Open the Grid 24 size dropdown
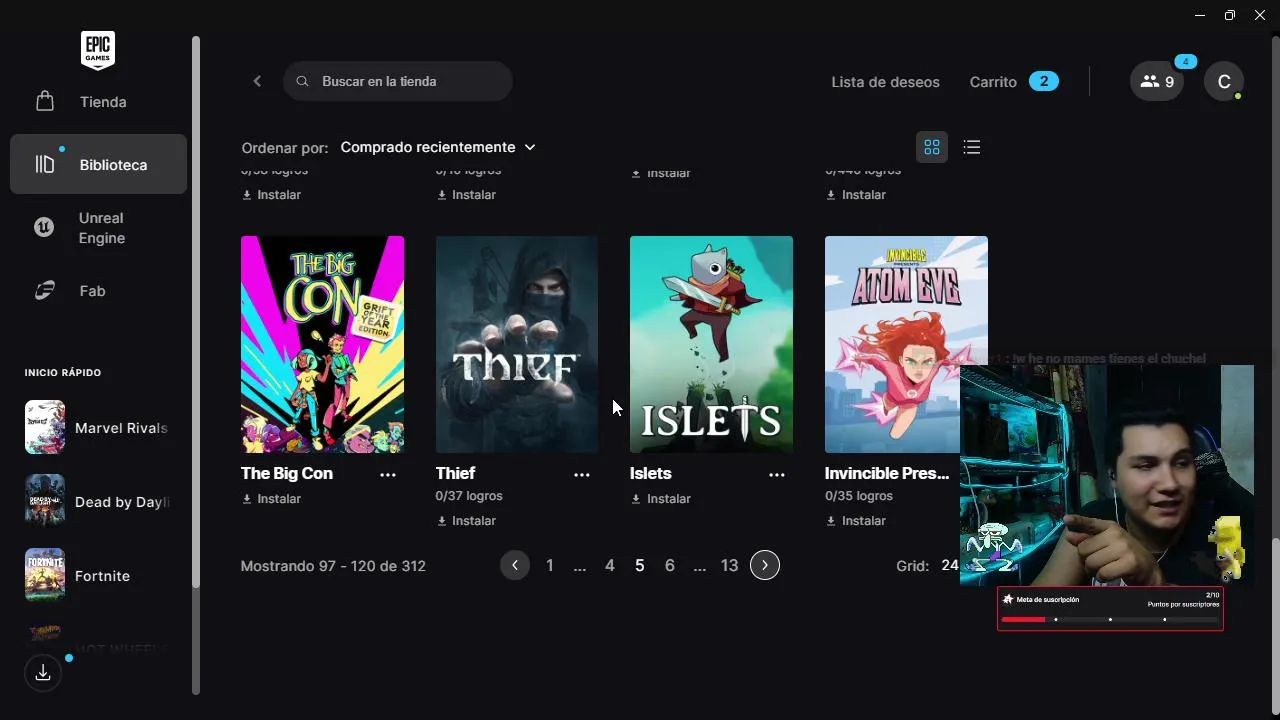This screenshot has height=720, width=1280. 948,565
